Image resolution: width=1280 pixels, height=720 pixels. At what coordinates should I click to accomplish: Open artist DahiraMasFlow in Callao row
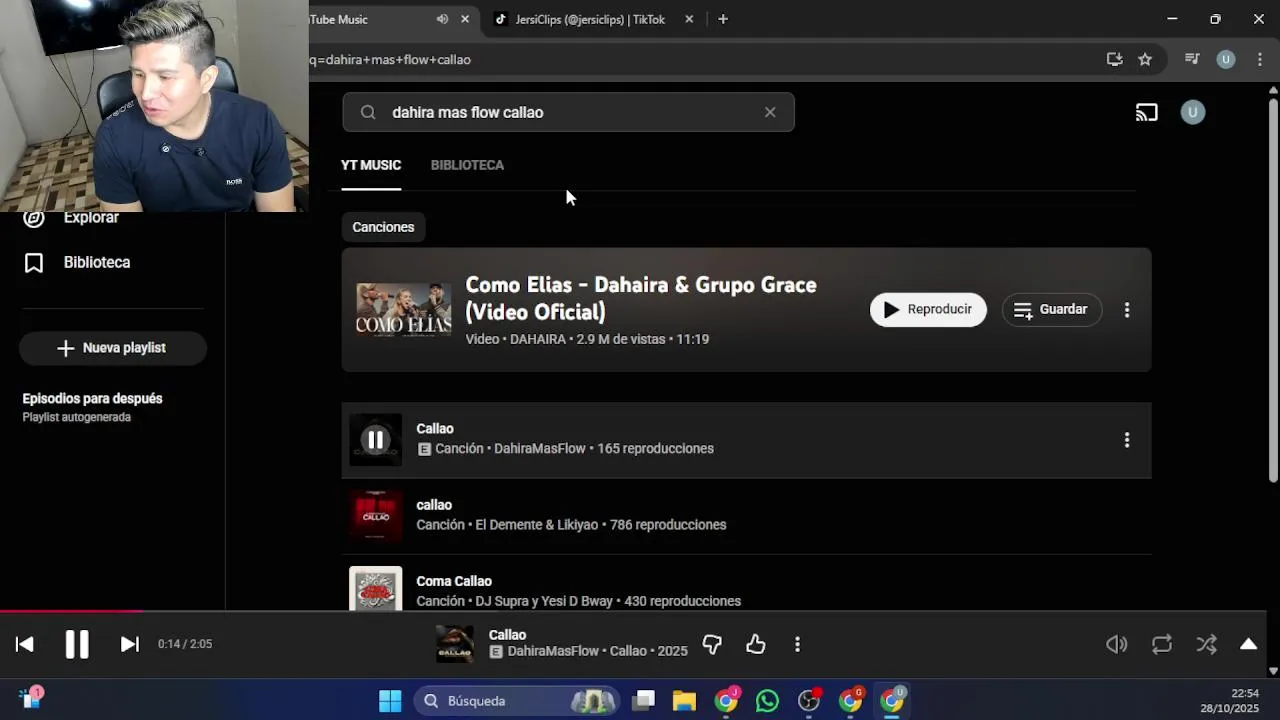pyautogui.click(x=540, y=449)
